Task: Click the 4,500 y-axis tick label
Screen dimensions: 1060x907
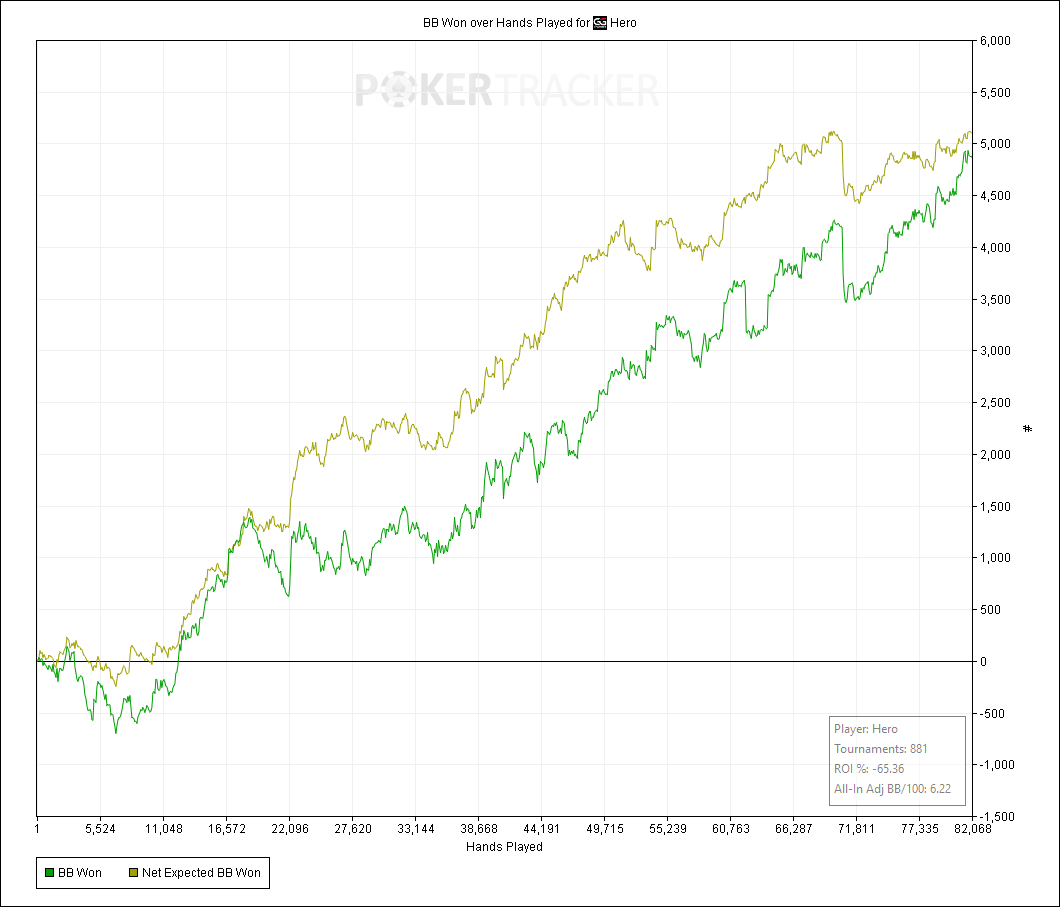Action: pyautogui.click(x=995, y=196)
